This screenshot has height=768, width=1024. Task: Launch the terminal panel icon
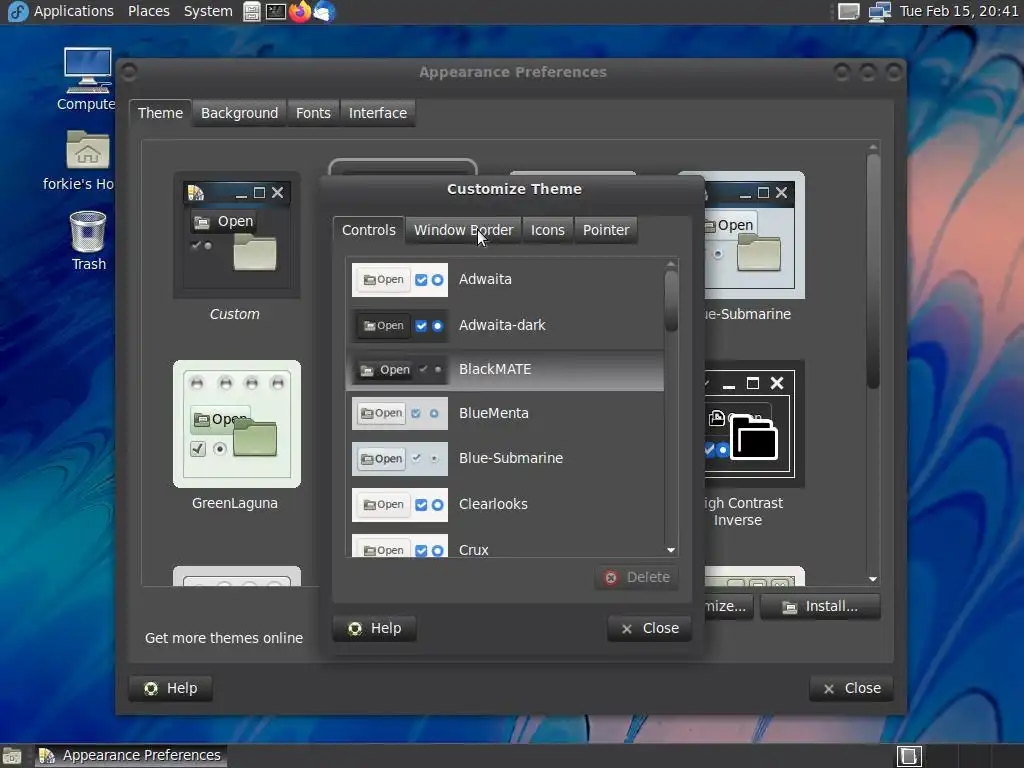pos(276,11)
